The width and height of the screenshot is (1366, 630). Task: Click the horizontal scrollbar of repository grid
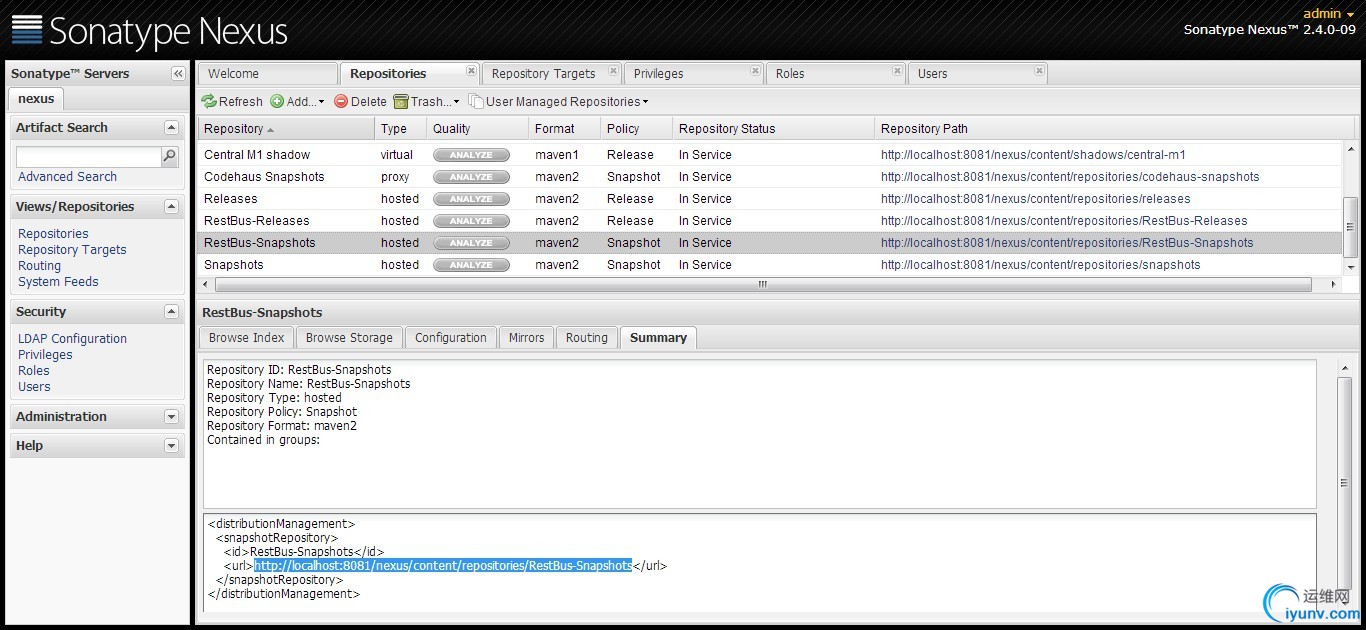tap(763, 285)
